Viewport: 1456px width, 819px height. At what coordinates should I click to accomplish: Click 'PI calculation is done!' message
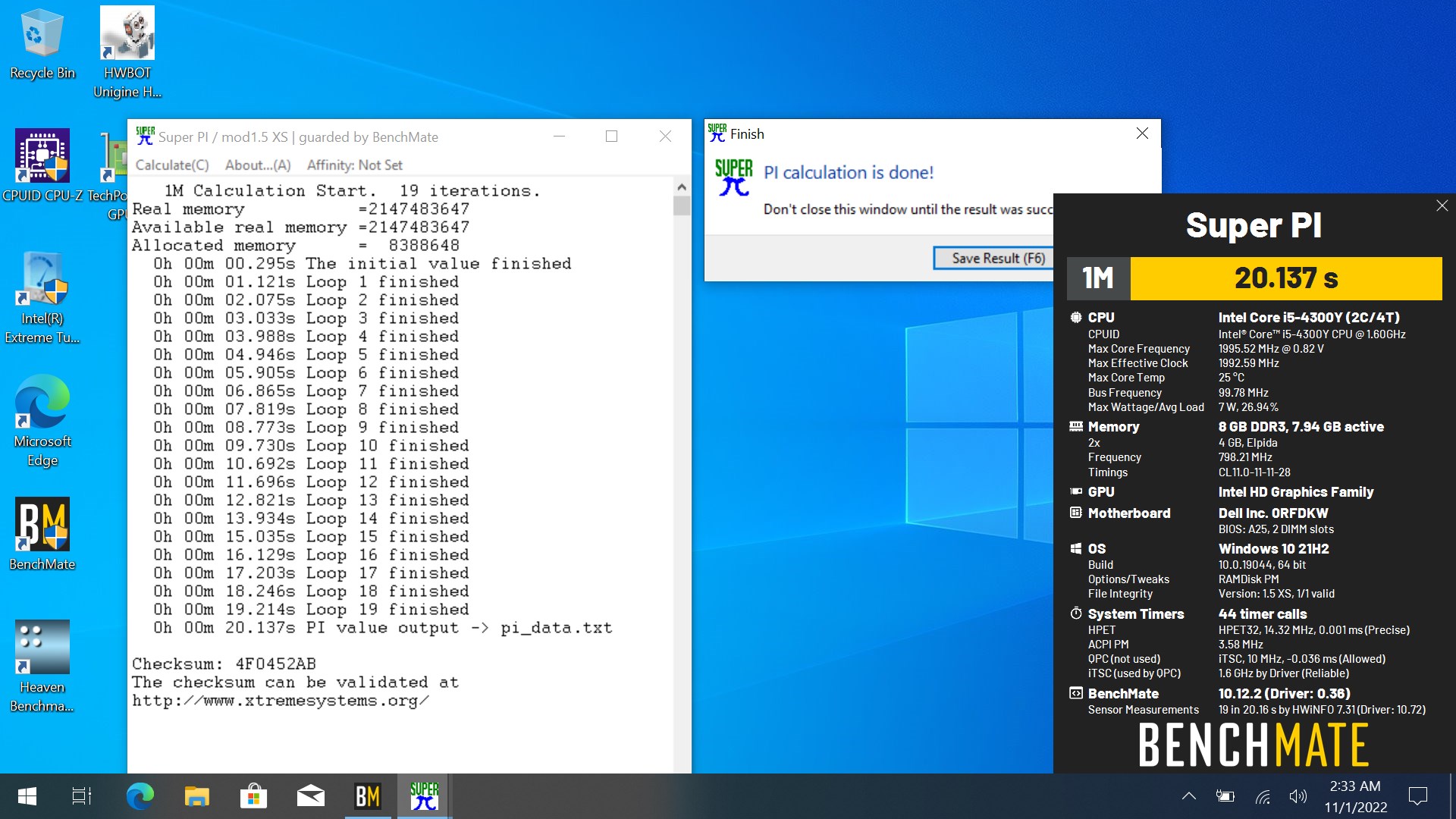[x=849, y=173]
